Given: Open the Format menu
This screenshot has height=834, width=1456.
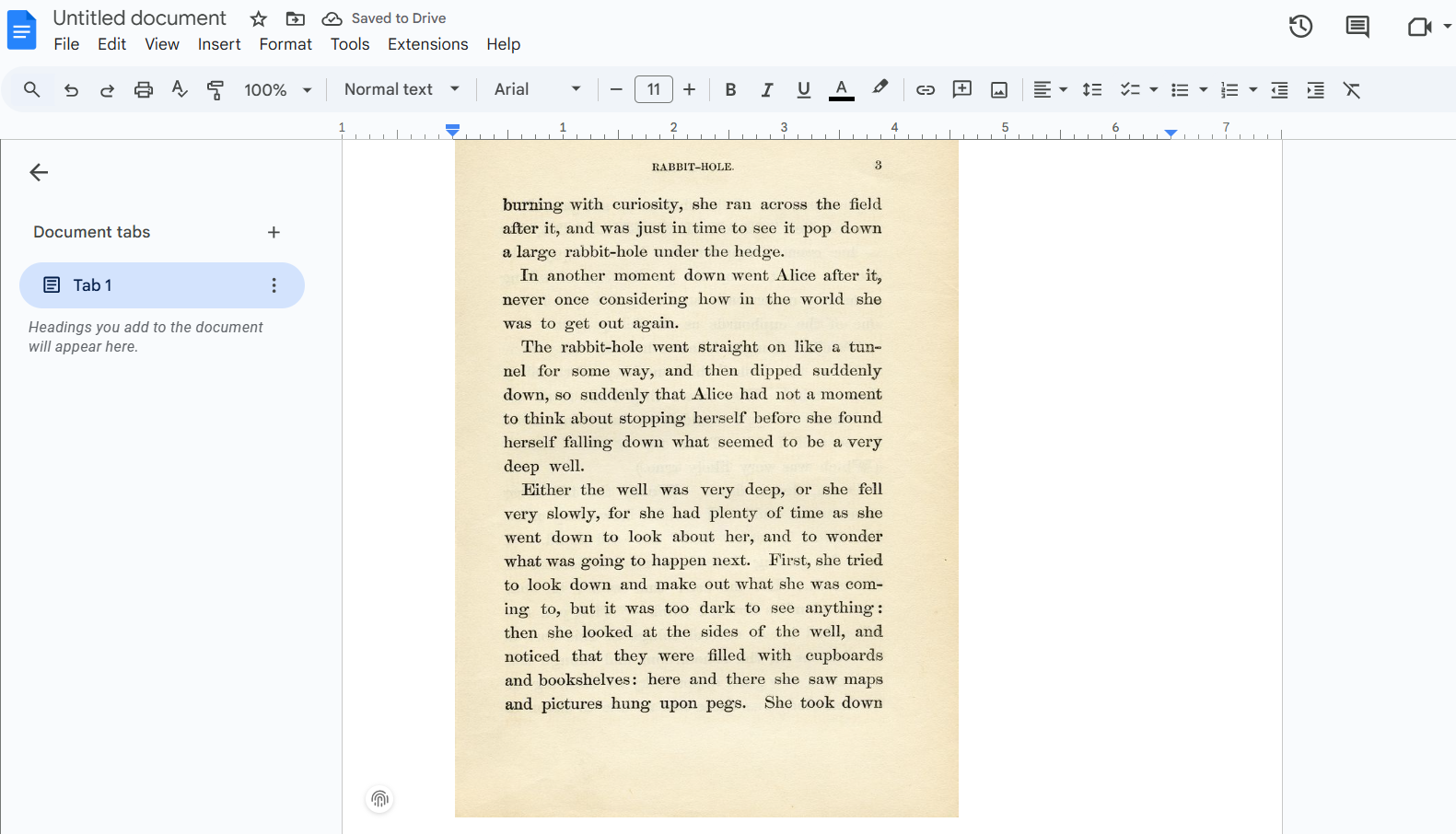Looking at the screenshot, I should 285,44.
